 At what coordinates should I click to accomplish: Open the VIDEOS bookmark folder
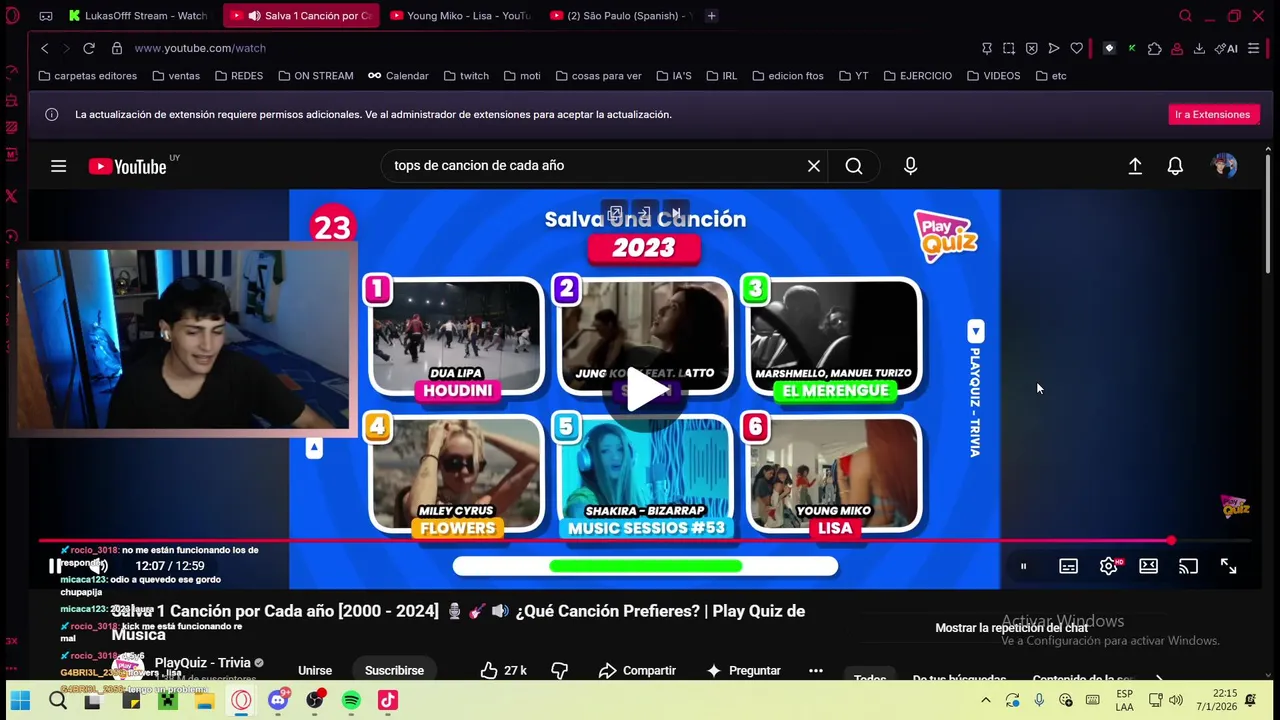click(993, 76)
